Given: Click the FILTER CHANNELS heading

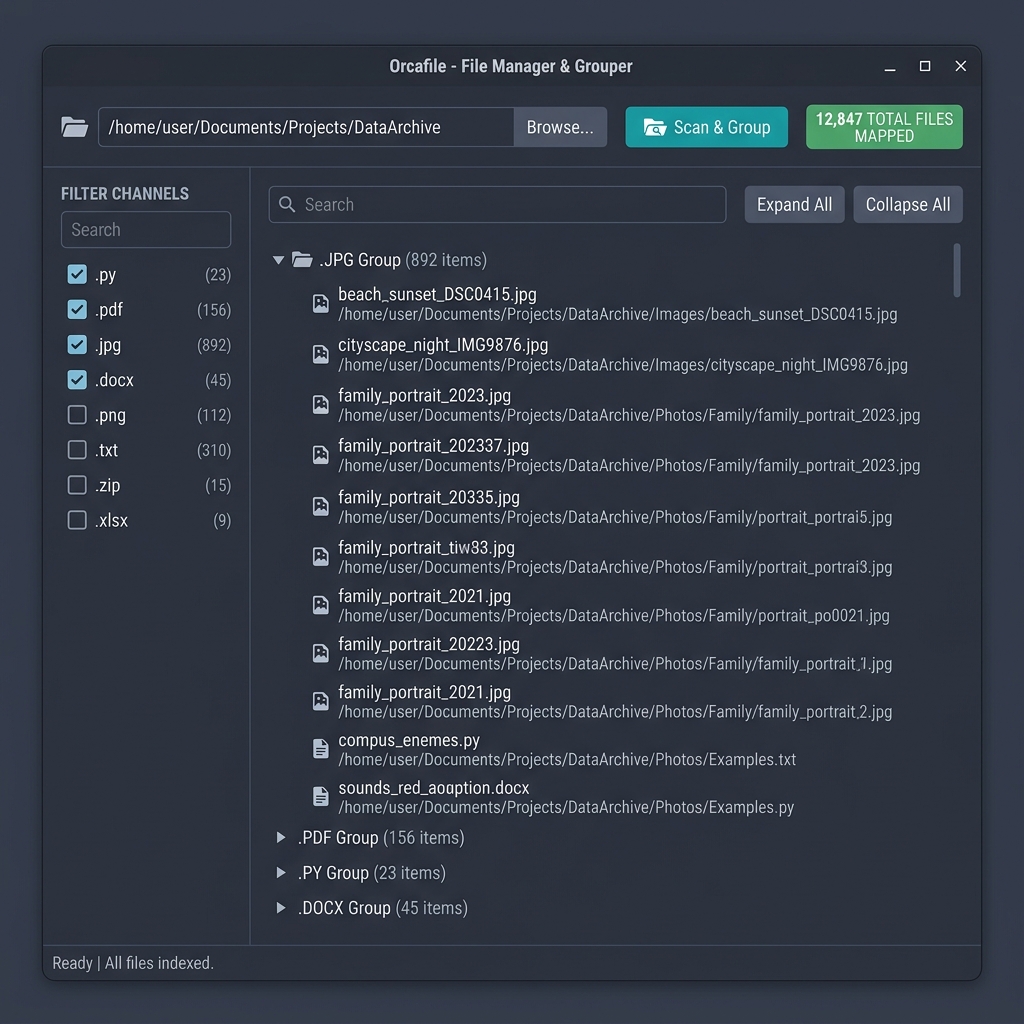Looking at the screenshot, I should point(125,193).
